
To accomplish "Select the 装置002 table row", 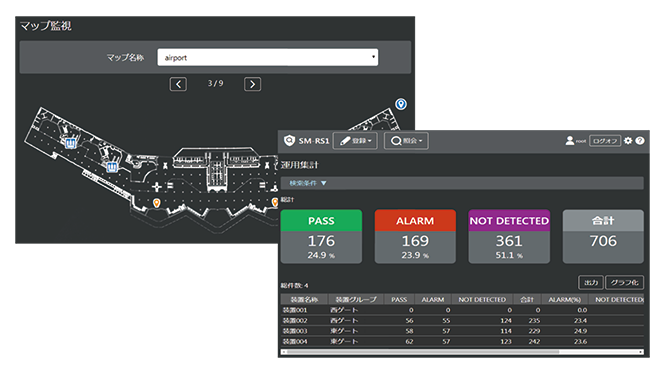I will tap(462, 321).
